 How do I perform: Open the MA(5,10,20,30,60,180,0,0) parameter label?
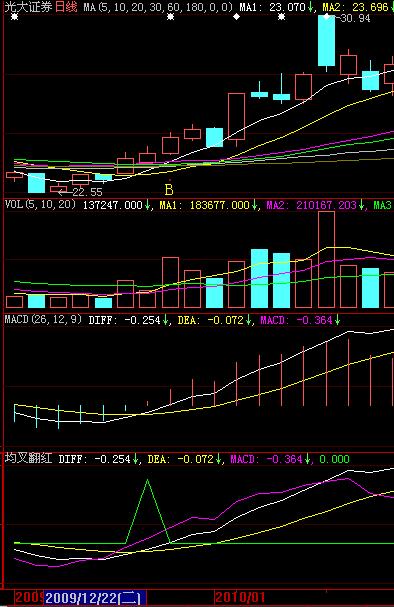158,7
